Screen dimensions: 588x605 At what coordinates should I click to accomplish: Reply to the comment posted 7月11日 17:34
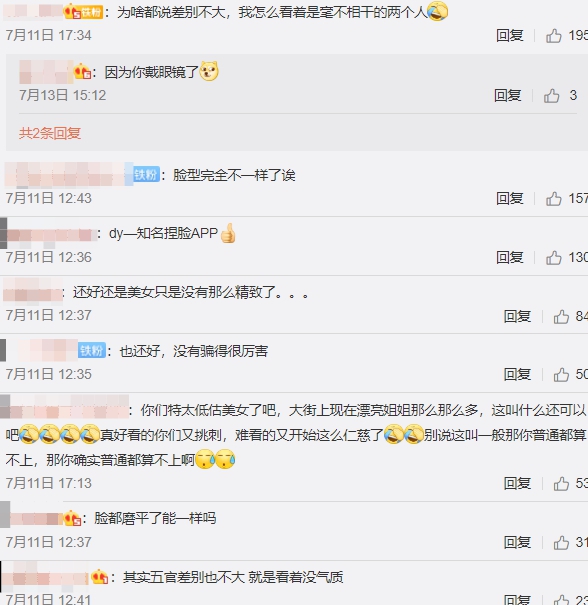click(510, 35)
